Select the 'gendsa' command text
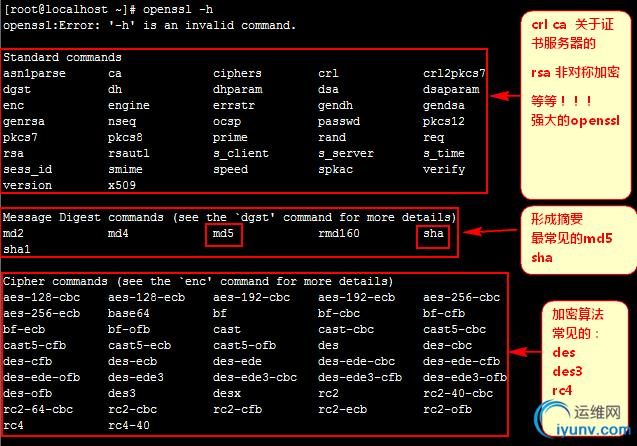This screenshot has width=637, height=446. pyautogui.click(x=444, y=106)
